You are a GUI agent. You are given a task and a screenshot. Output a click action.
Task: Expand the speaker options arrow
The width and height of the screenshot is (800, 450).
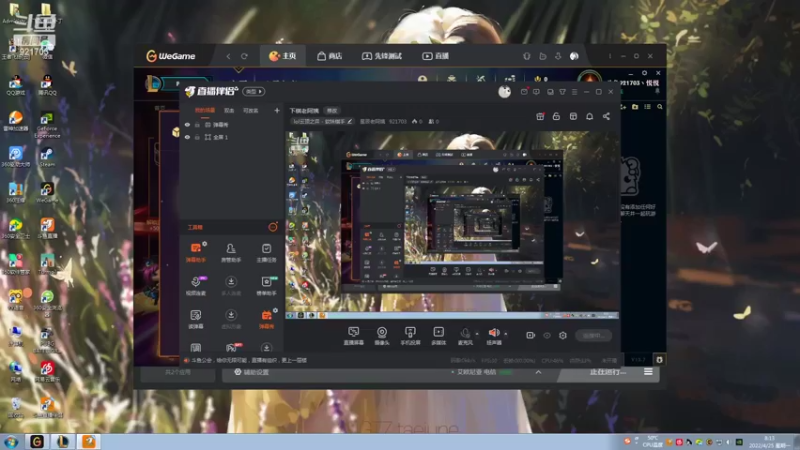coord(506,334)
